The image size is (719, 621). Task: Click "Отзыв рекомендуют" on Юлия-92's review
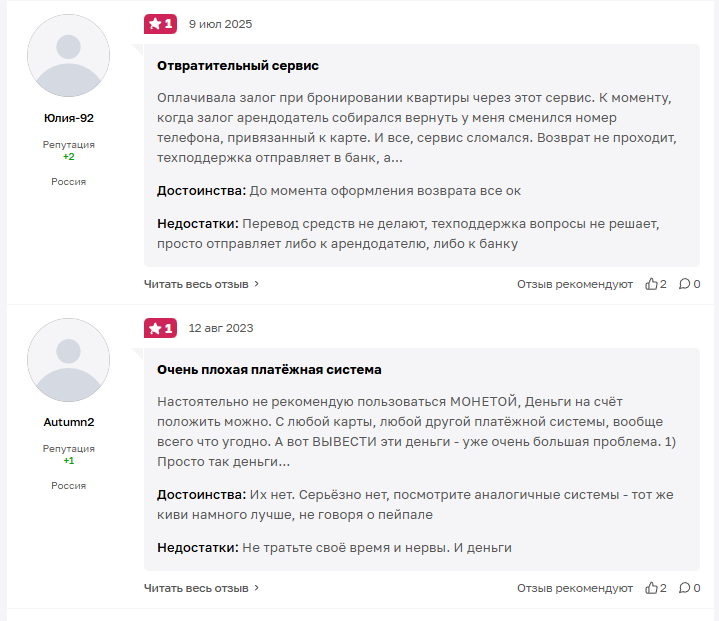point(574,284)
